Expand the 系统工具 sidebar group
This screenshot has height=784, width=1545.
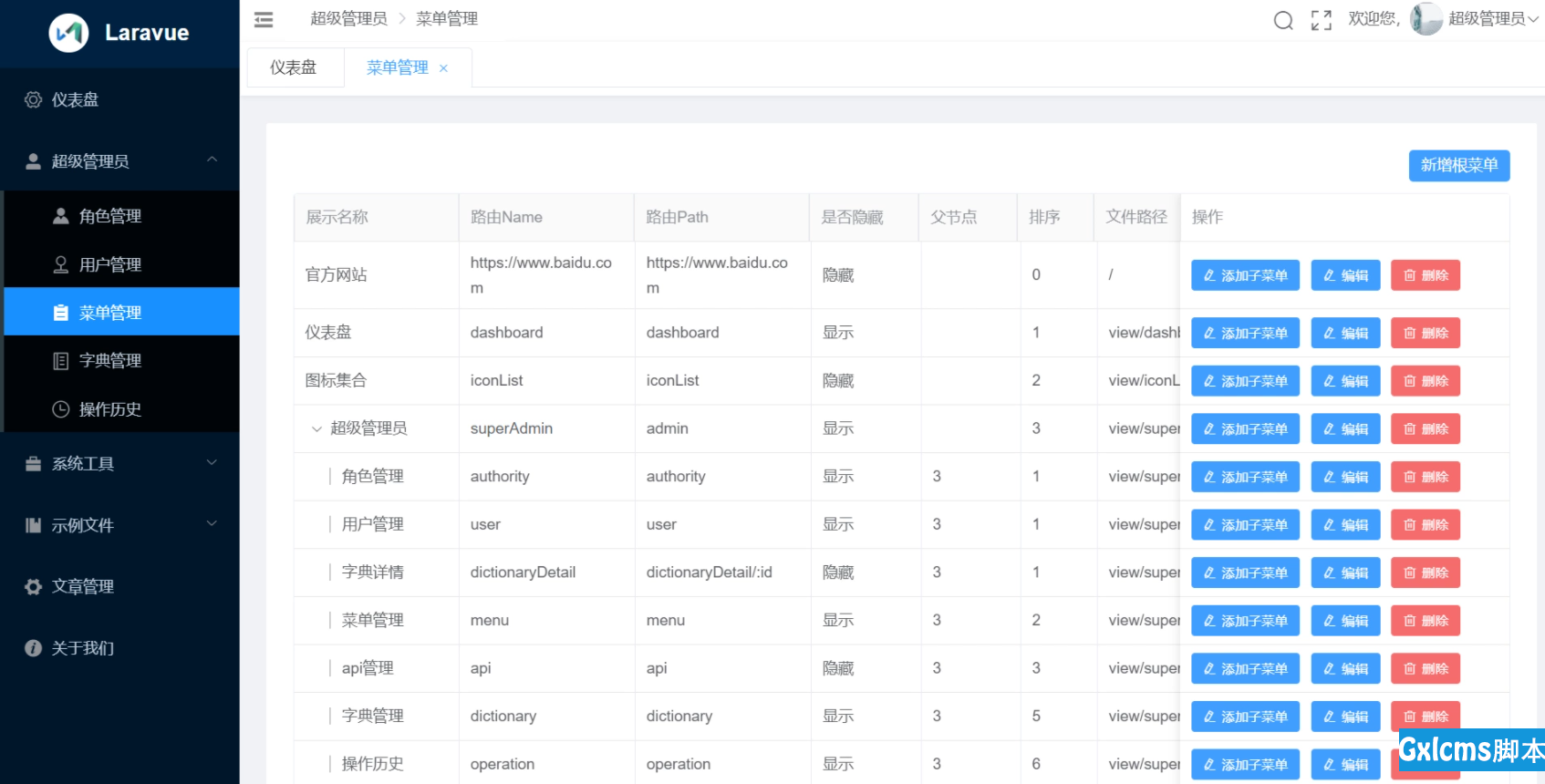119,464
